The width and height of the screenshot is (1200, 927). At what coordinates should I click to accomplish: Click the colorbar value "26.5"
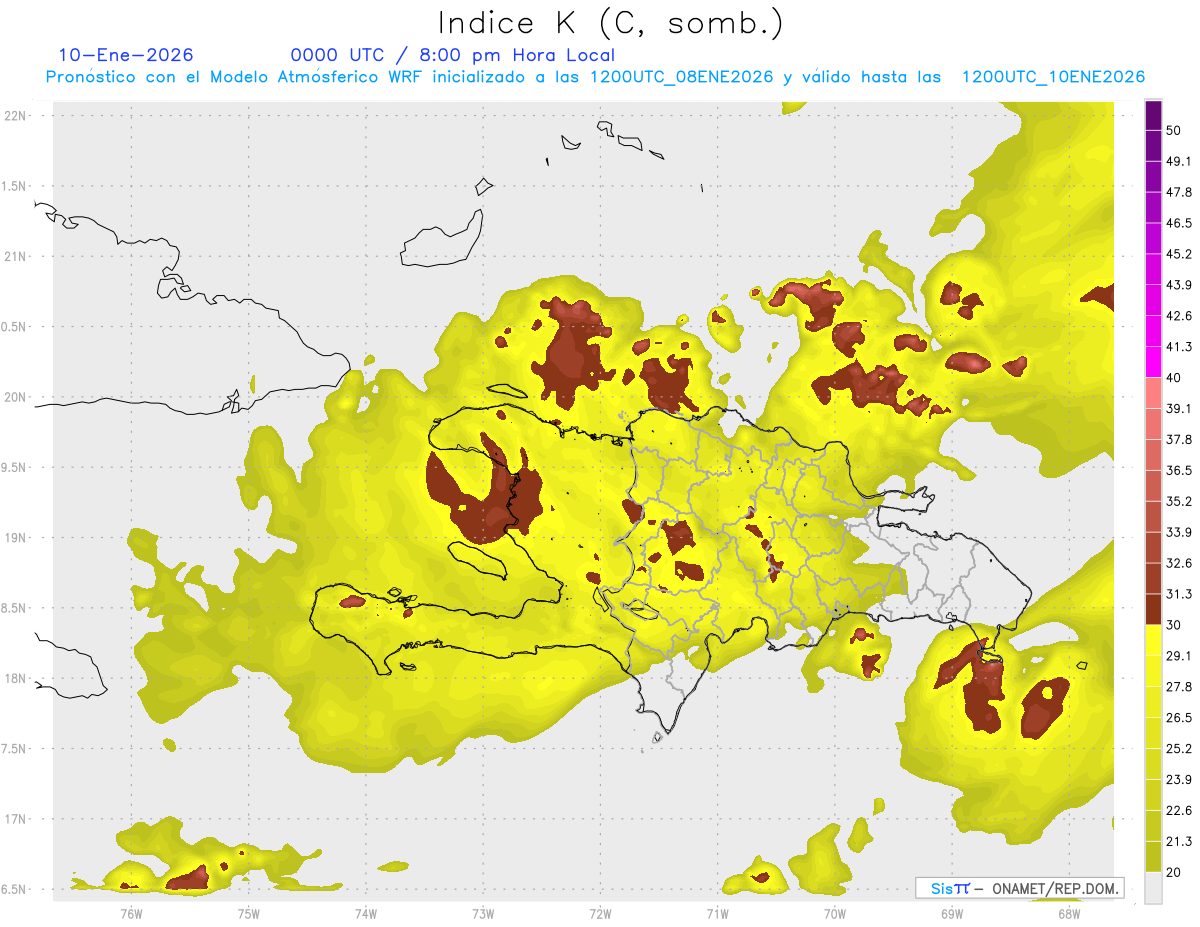coord(1178,718)
